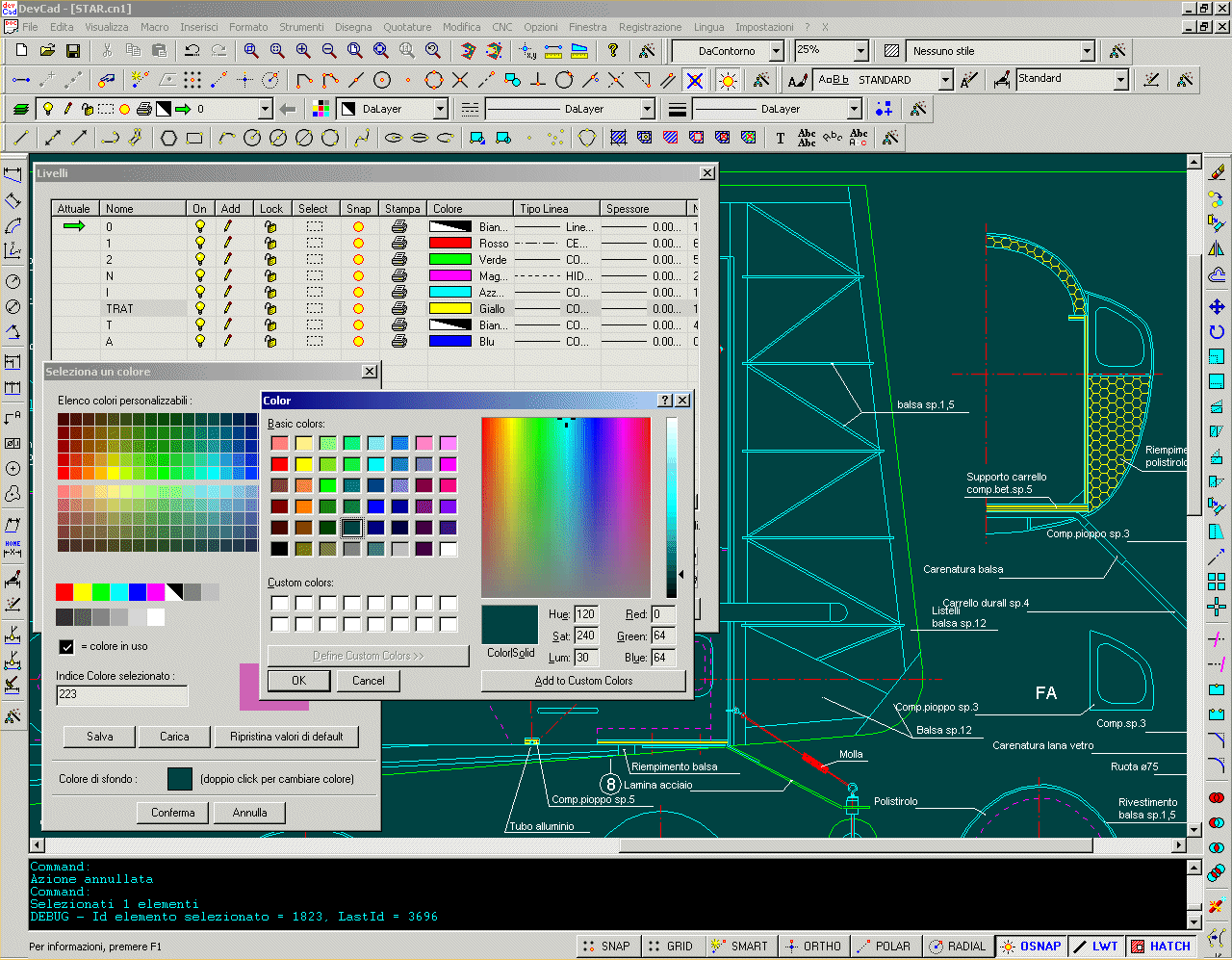The width and height of the screenshot is (1232, 960).
Task: Uncheck the 'colore in uso' checkbox
Action: tap(66, 647)
